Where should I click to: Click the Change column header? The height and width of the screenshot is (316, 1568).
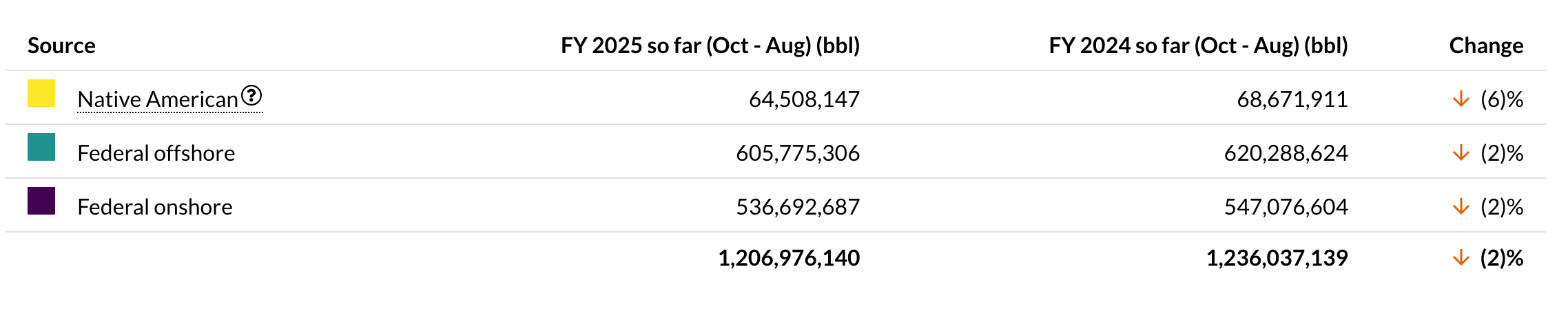pyautogui.click(x=1486, y=46)
